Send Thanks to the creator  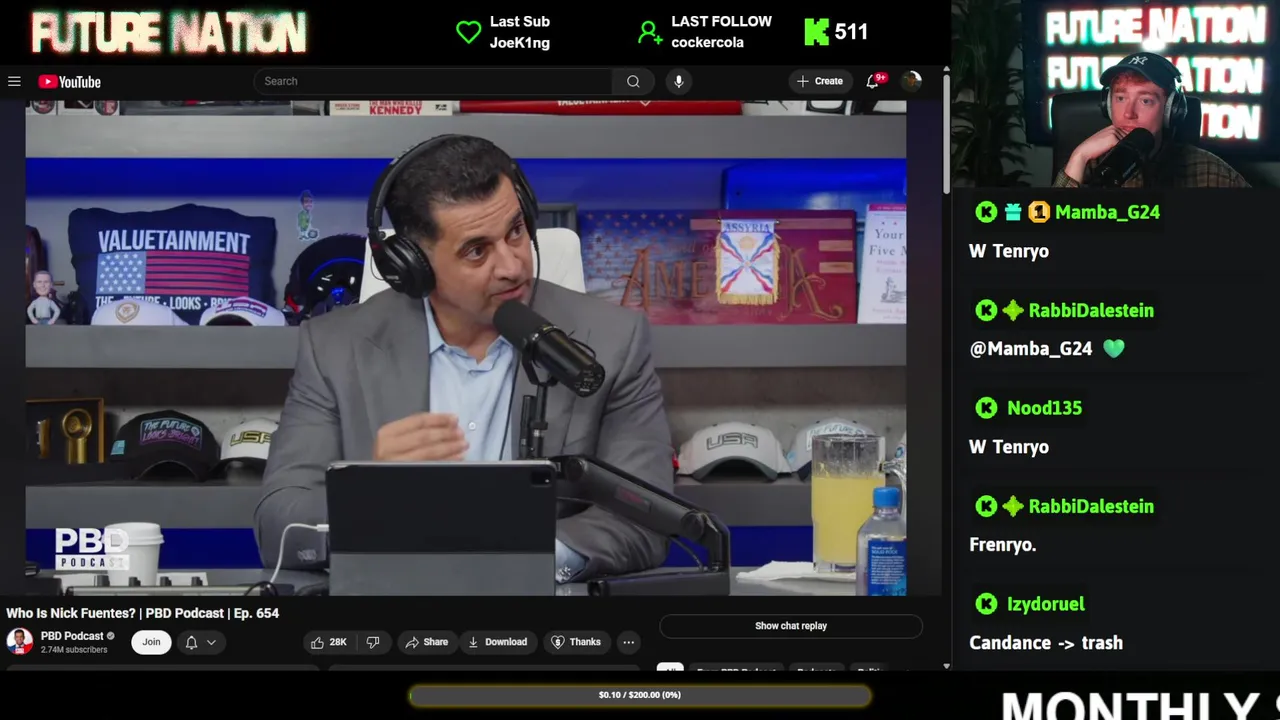(577, 642)
